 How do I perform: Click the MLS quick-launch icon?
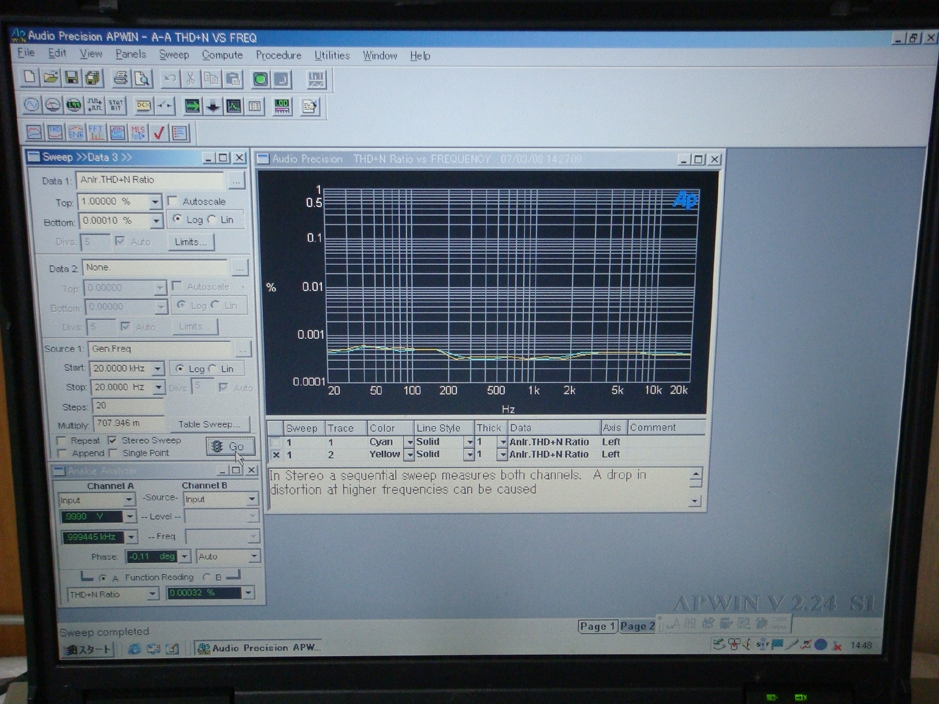click(x=138, y=132)
